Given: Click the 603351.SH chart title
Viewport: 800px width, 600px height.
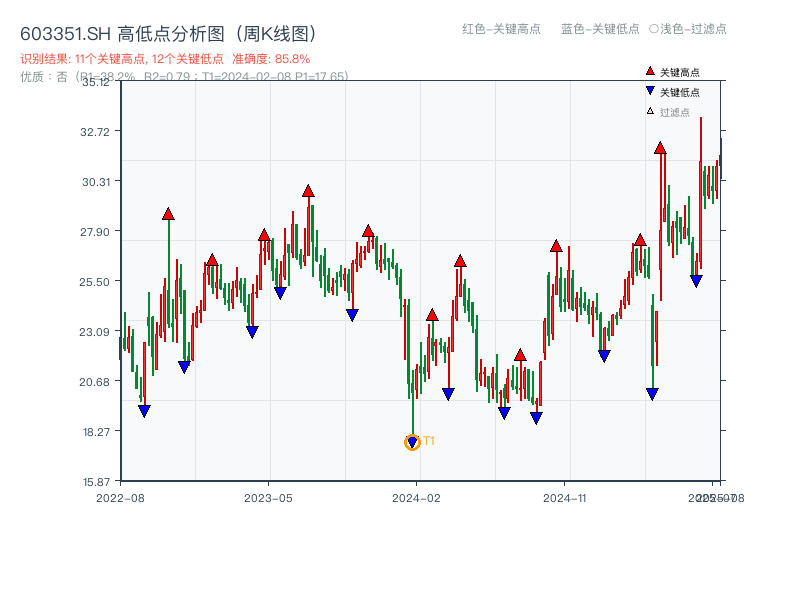Looking at the screenshot, I should pos(167,31).
